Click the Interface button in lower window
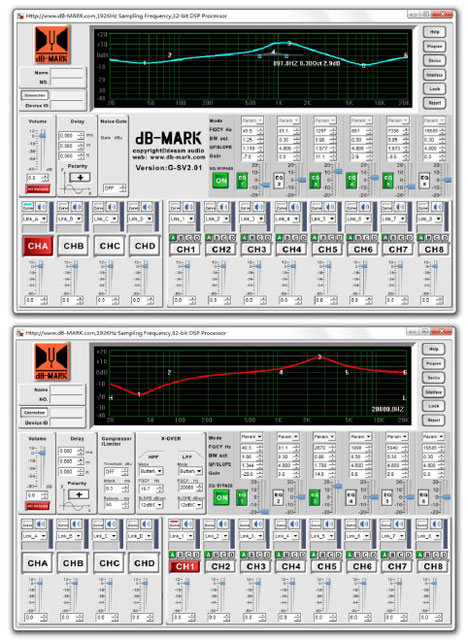This screenshot has height=642, width=468. 434,392
